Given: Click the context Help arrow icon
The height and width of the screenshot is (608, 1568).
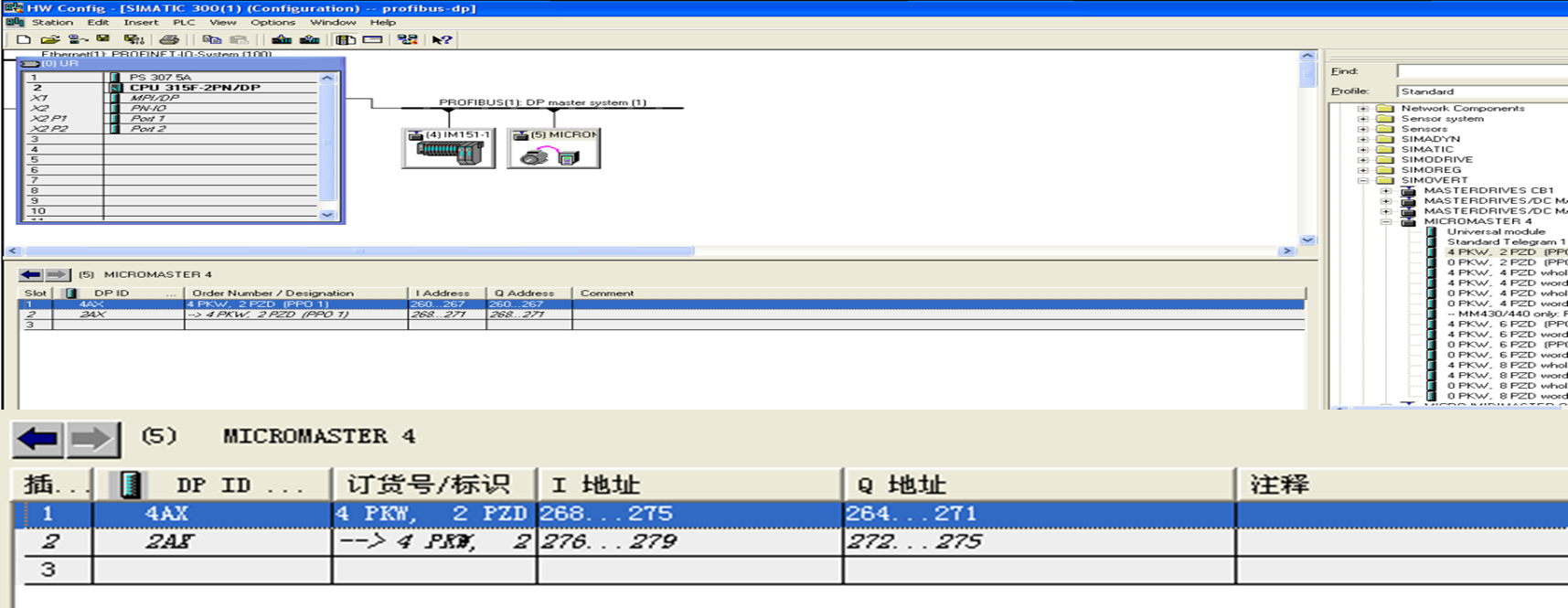Looking at the screenshot, I should click(442, 39).
